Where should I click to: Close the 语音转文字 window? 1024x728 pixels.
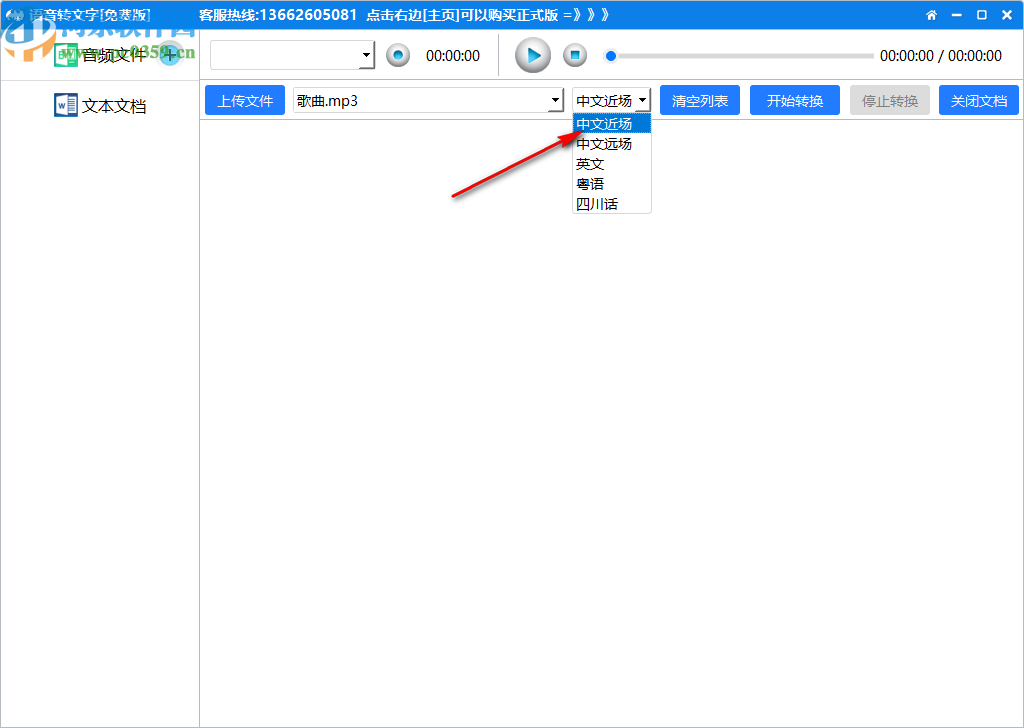[x=1007, y=15]
